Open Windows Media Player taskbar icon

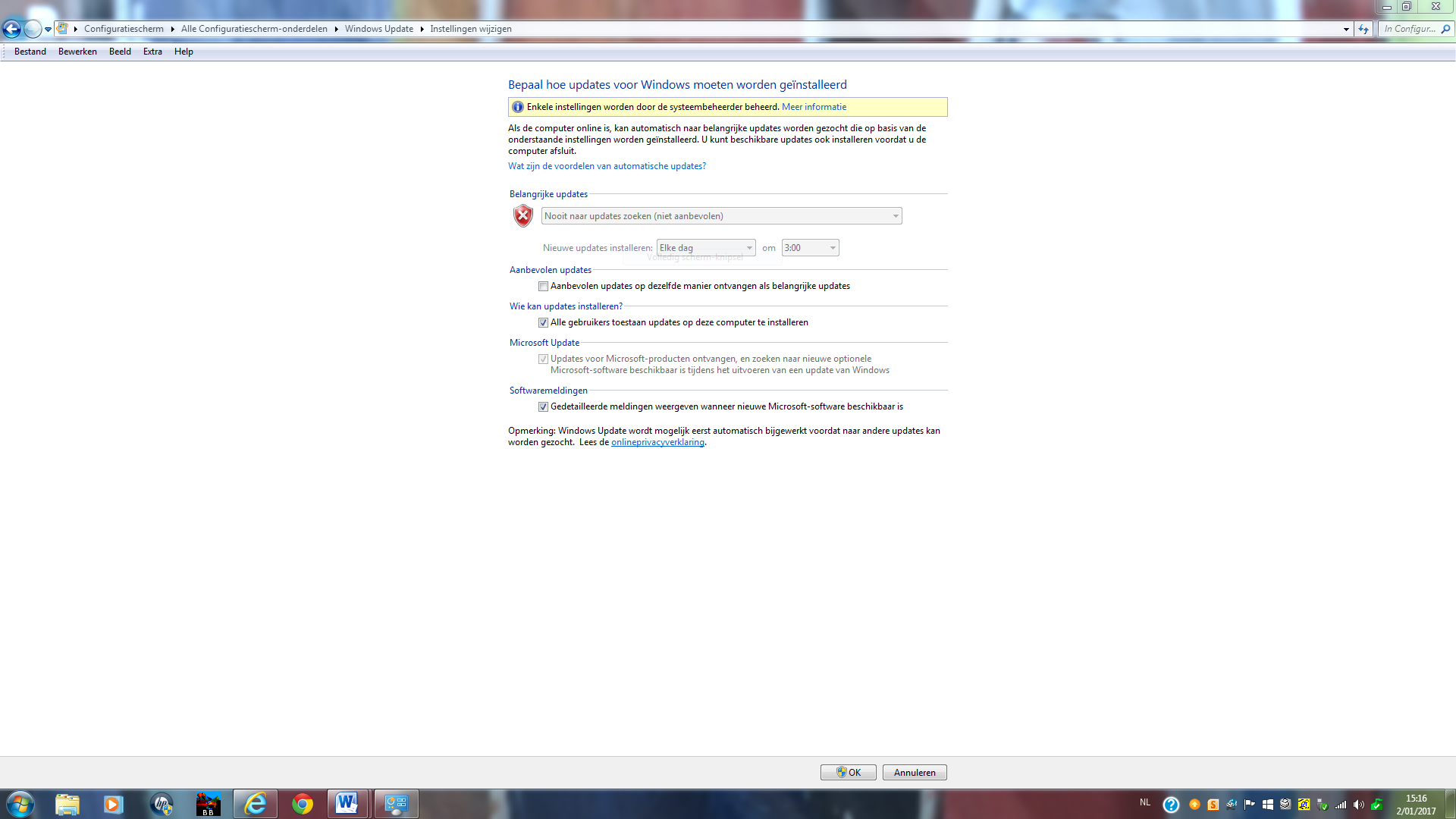point(114,804)
